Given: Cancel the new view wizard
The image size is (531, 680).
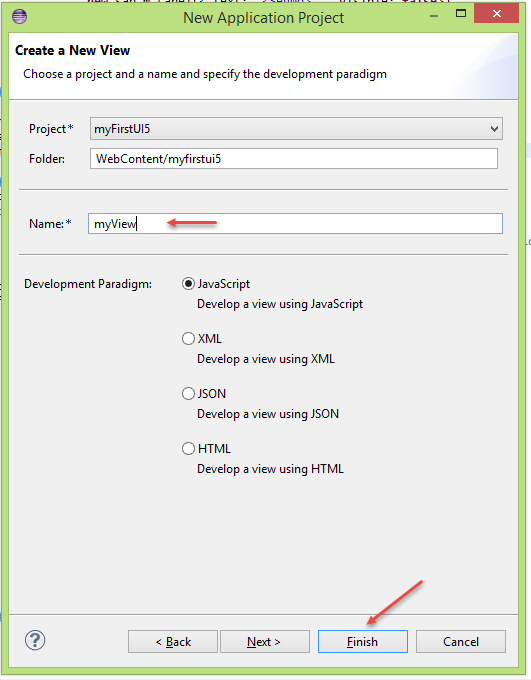Looking at the screenshot, I should coord(461,641).
